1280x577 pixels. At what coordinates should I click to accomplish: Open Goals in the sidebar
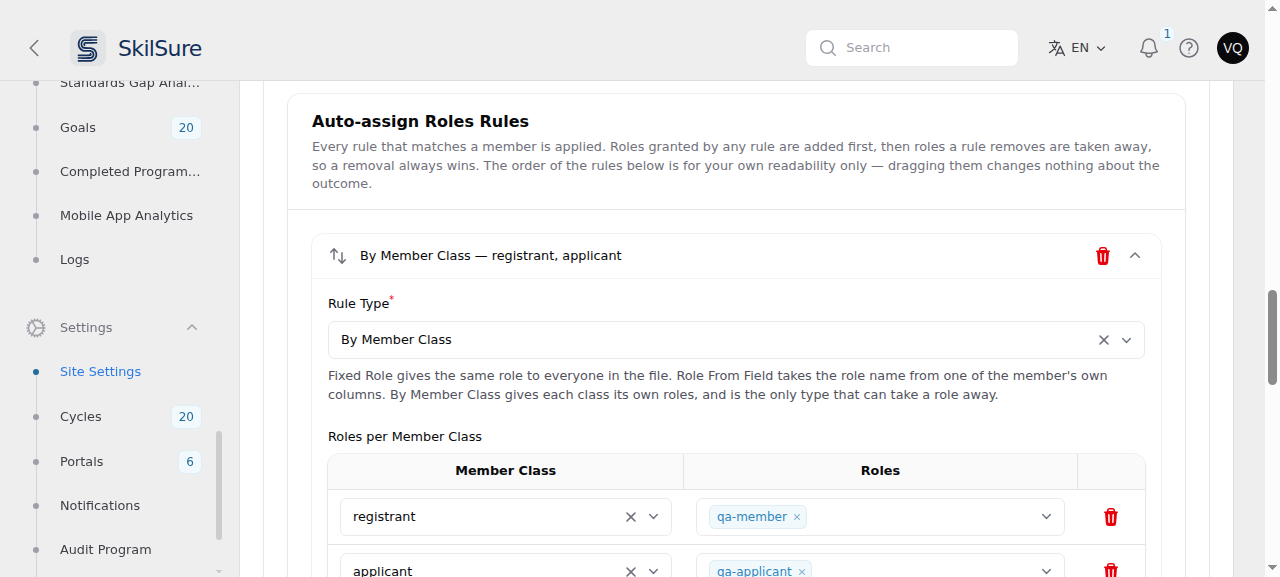coord(78,128)
